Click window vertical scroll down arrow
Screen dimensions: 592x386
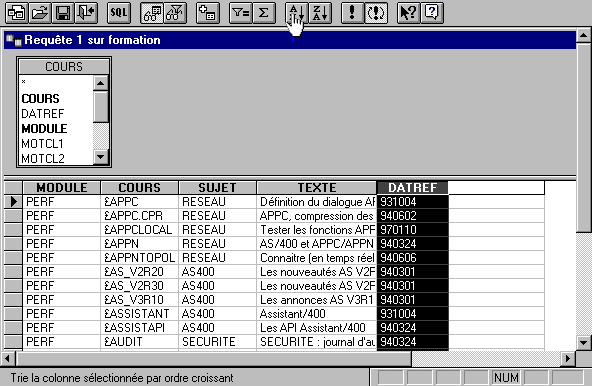584,343
